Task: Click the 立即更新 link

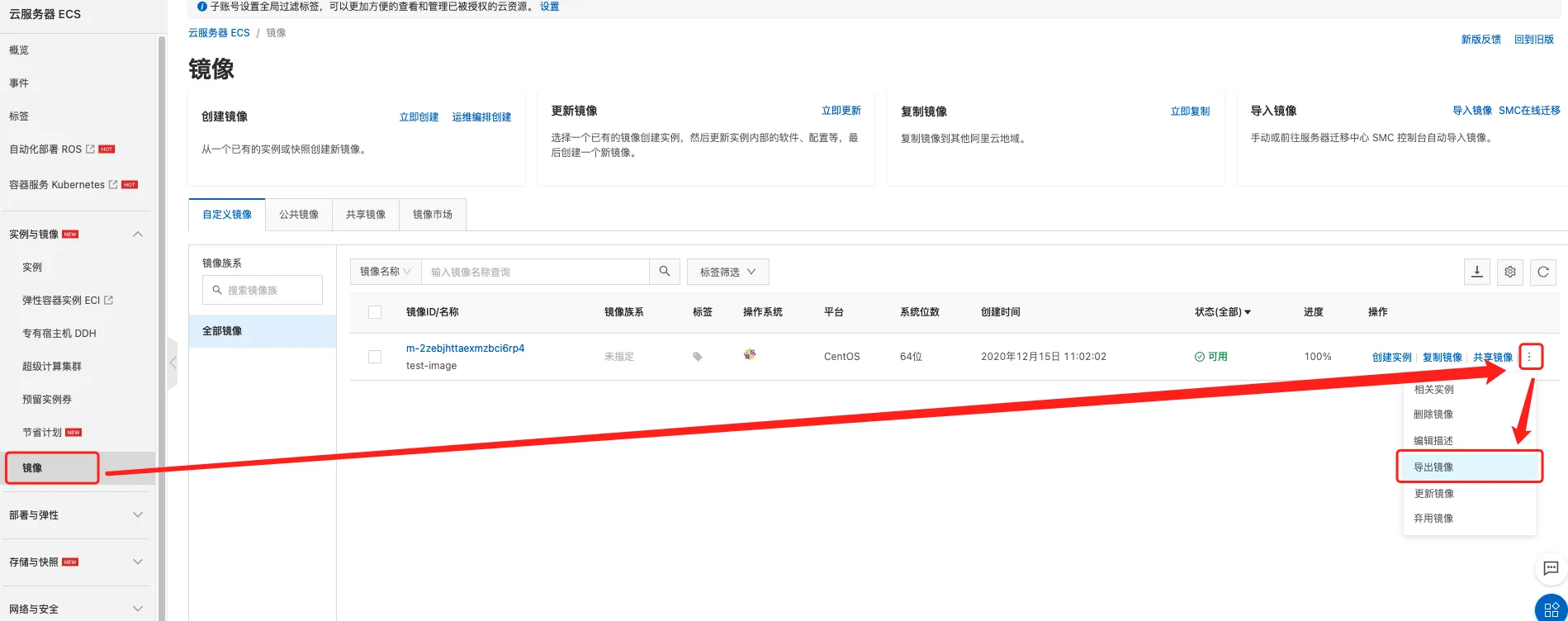Action: pyautogui.click(x=841, y=111)
